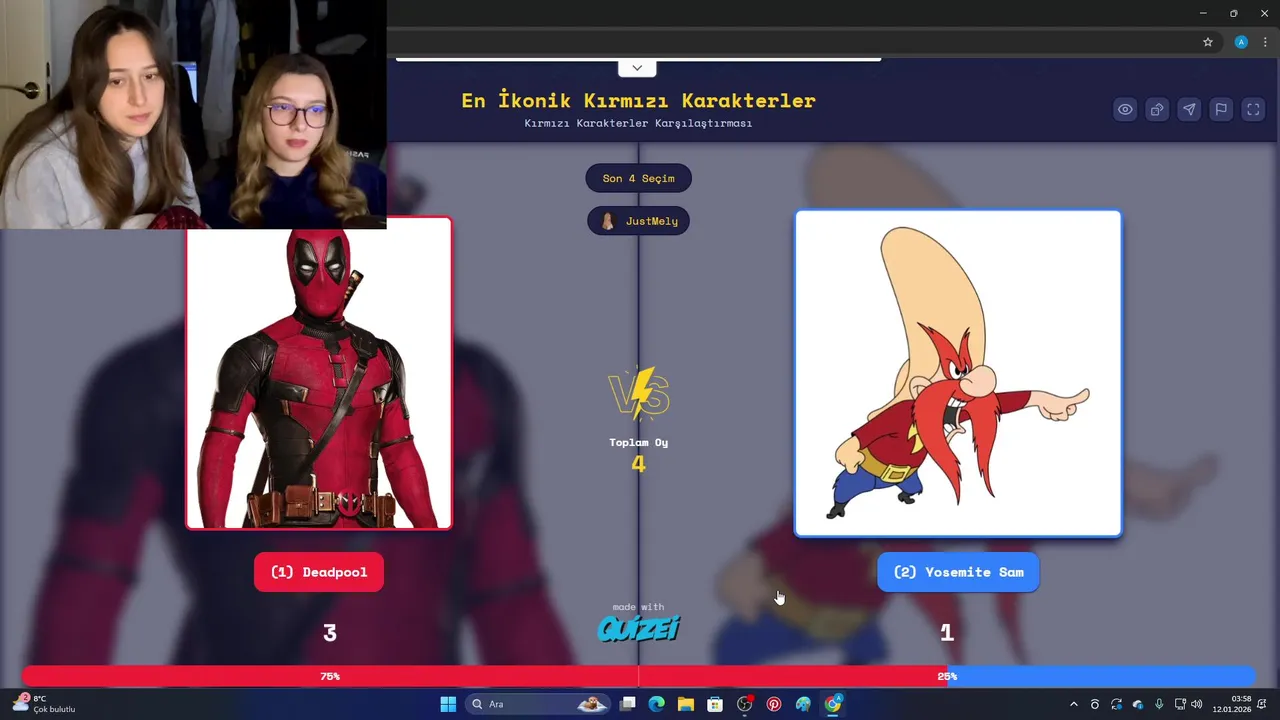Click the microphone tray icon
1280x720 pixels.
click(1159, 704)
